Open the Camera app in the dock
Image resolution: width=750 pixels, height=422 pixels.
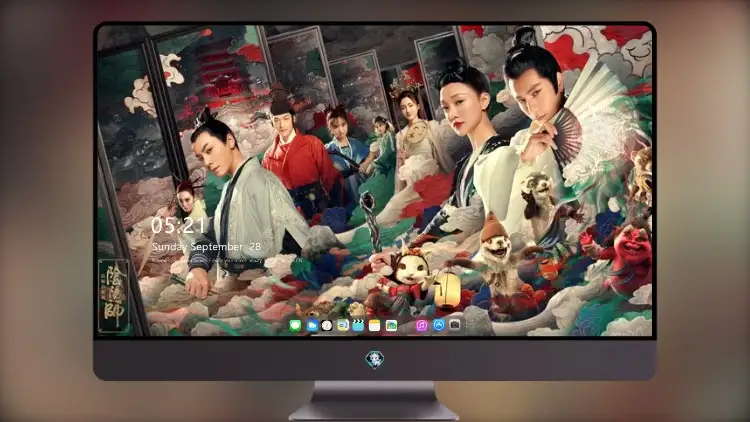pos(455,325)
